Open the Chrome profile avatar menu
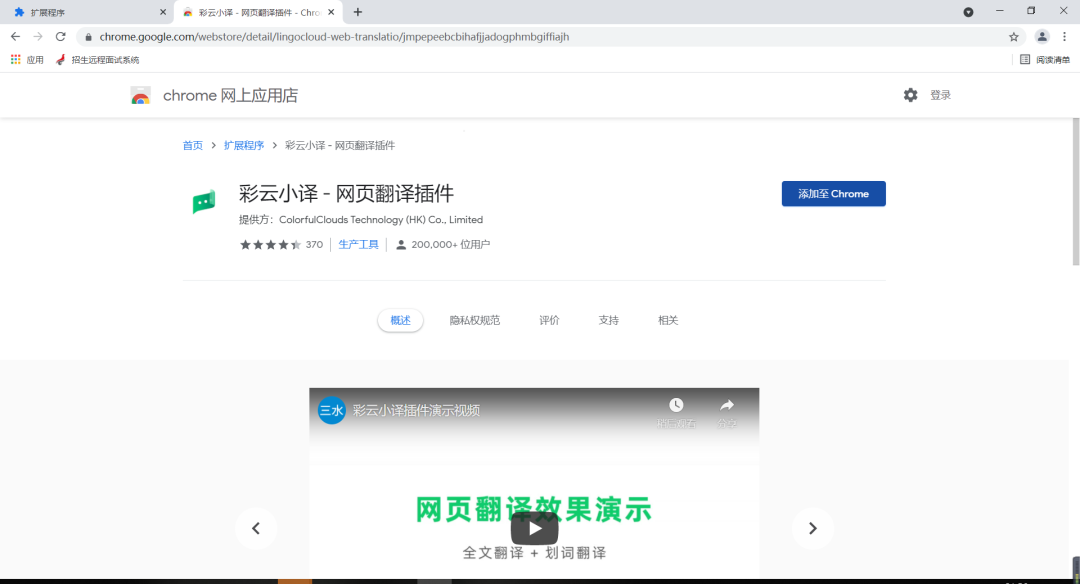The height and width of the screenshot is (584, 1080). [1042, 36]
